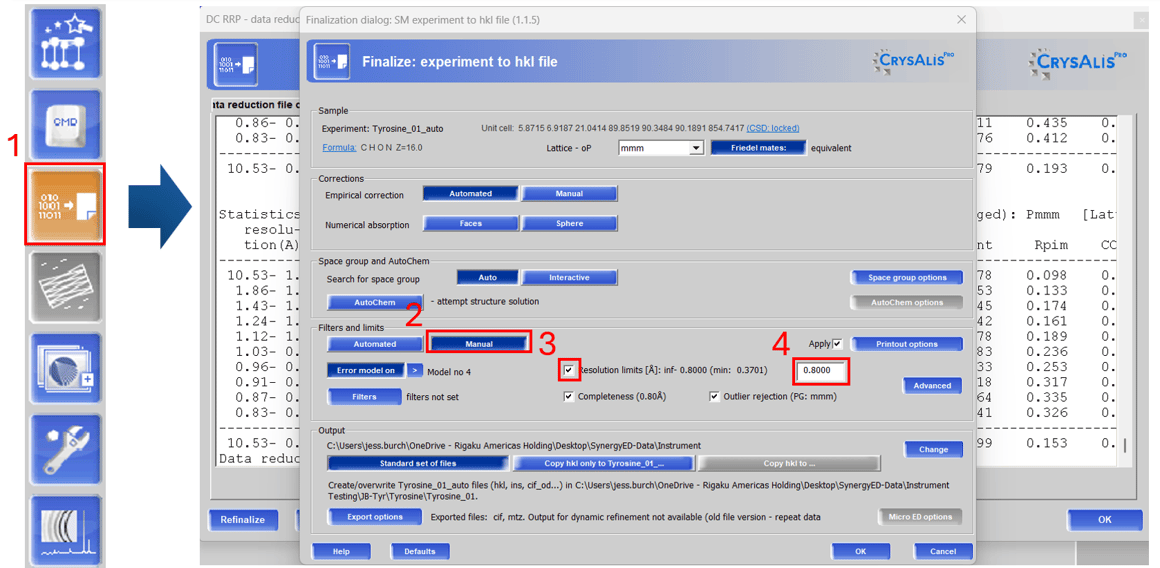The image size is (1160, 568).
Task: Toggle the Friedel mates button
Action: tap(758, 148)
